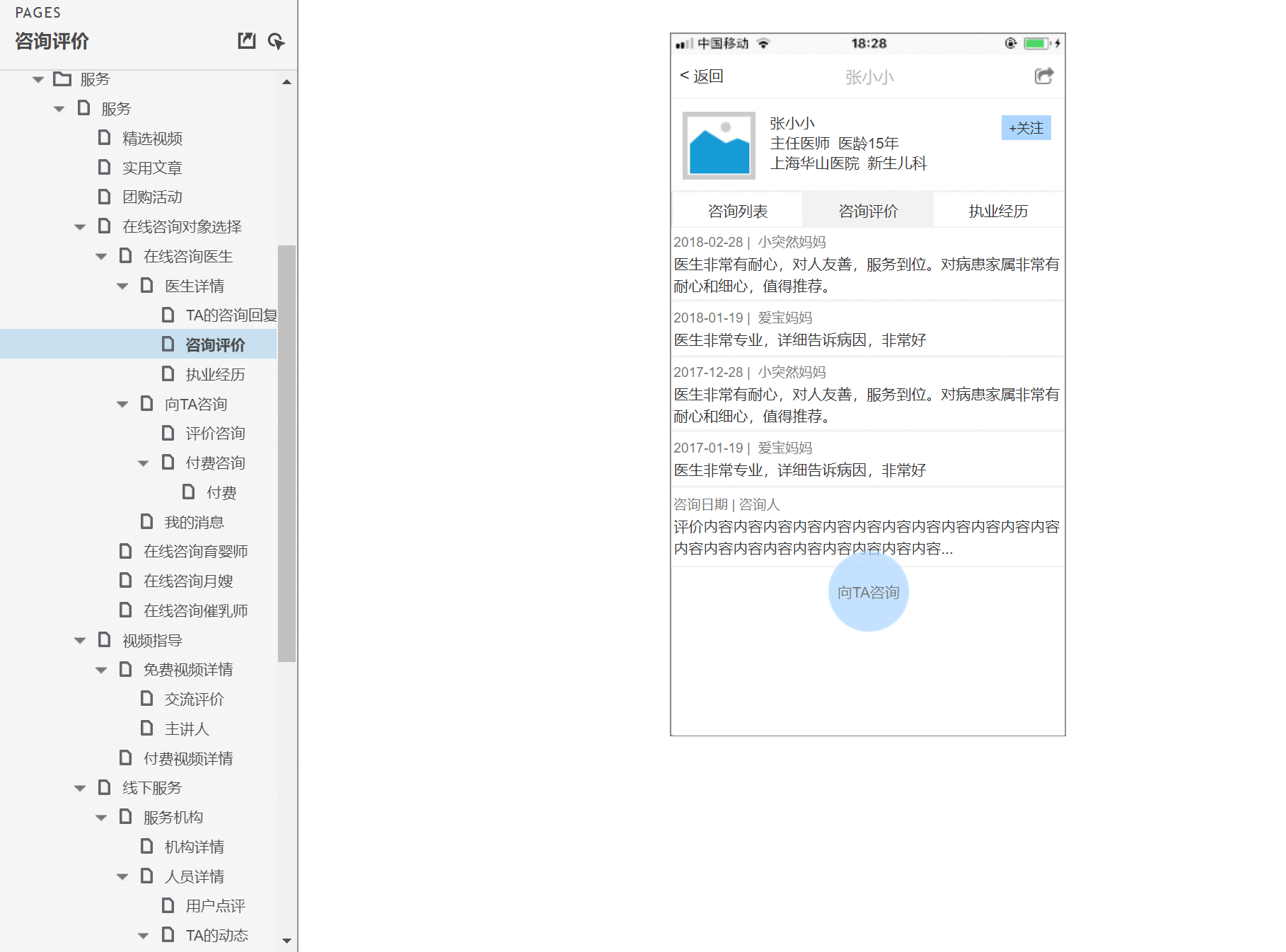Open the 付费视频详情 page
The height and width of the screenshot is (952, 1286).
[x=188, y=758]
